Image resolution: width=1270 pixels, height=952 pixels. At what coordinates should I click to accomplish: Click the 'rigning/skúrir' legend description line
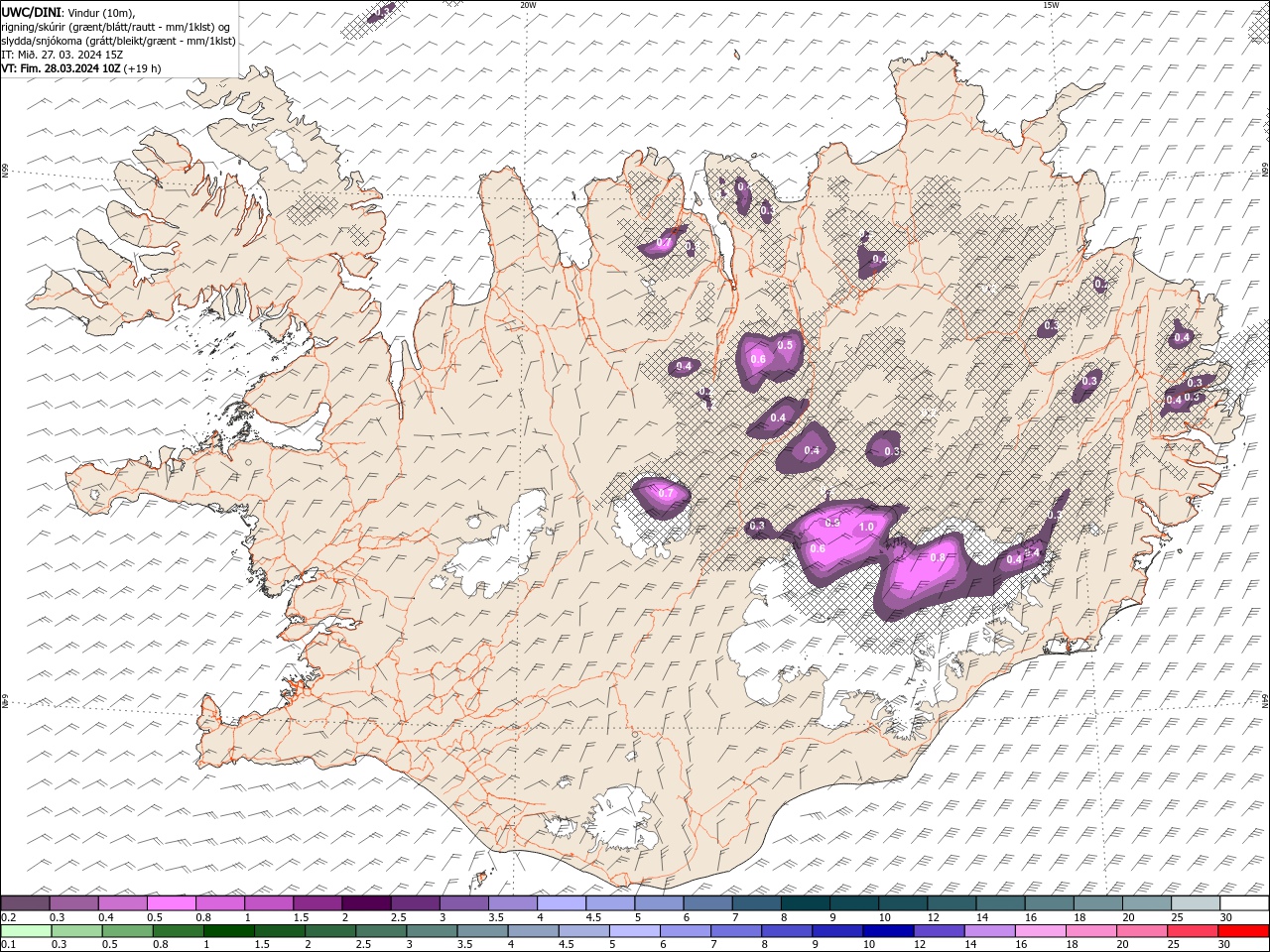point(116,27)
